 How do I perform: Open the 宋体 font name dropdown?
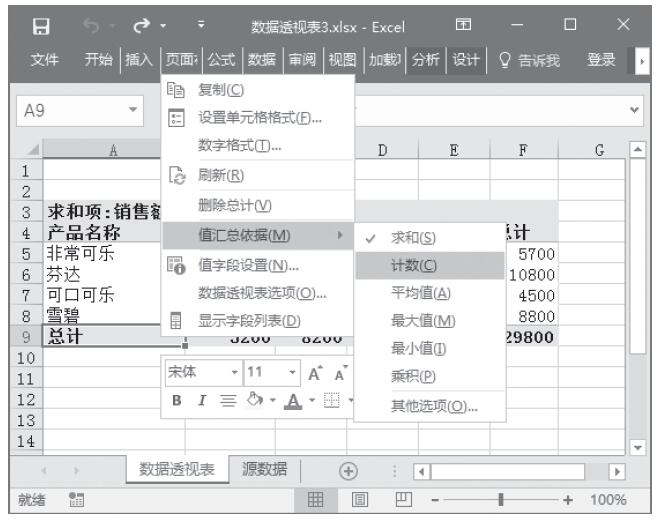pos(234,374)
